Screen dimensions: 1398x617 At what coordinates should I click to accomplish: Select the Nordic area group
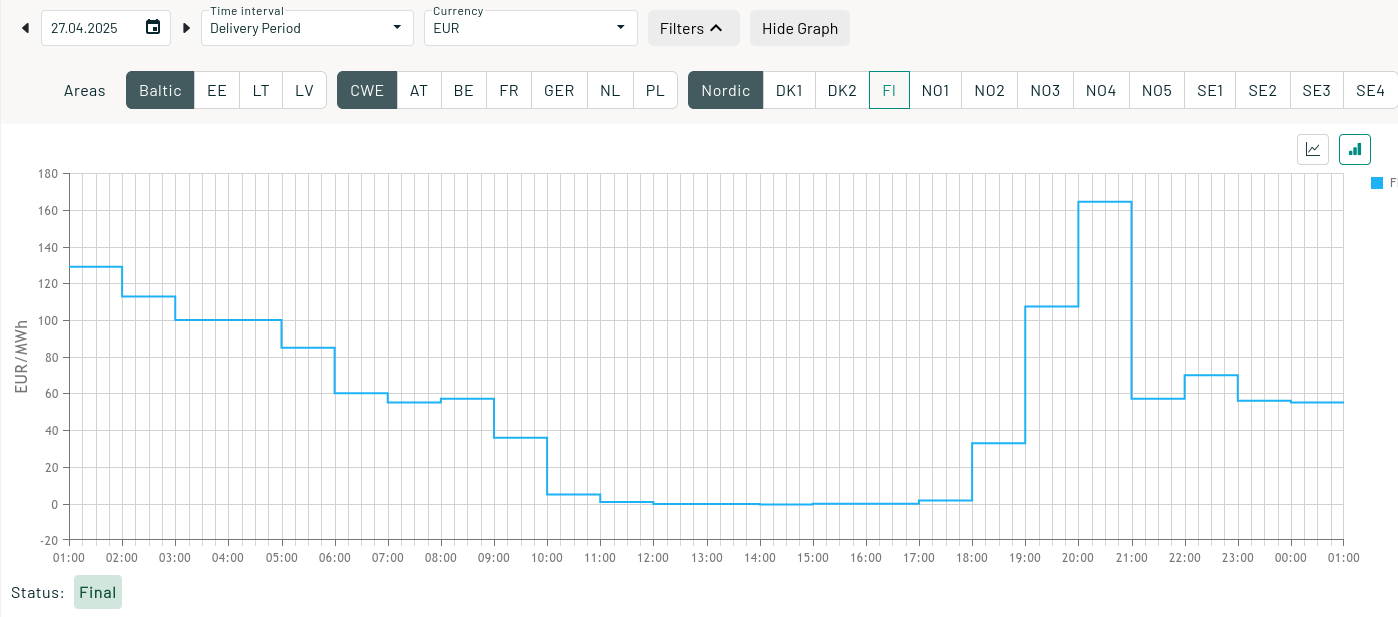point(725,90)
